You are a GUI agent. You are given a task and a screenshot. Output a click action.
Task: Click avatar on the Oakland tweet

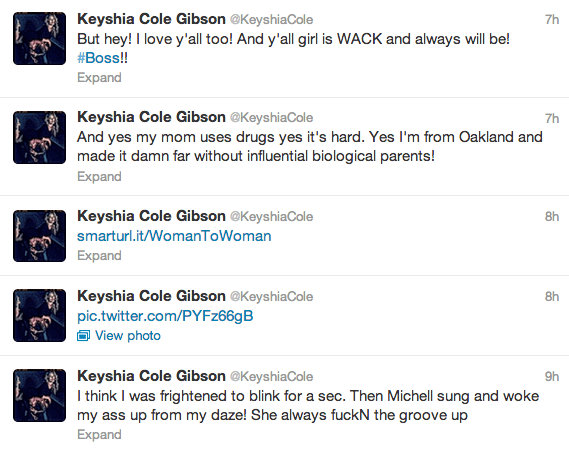point(40,137)
